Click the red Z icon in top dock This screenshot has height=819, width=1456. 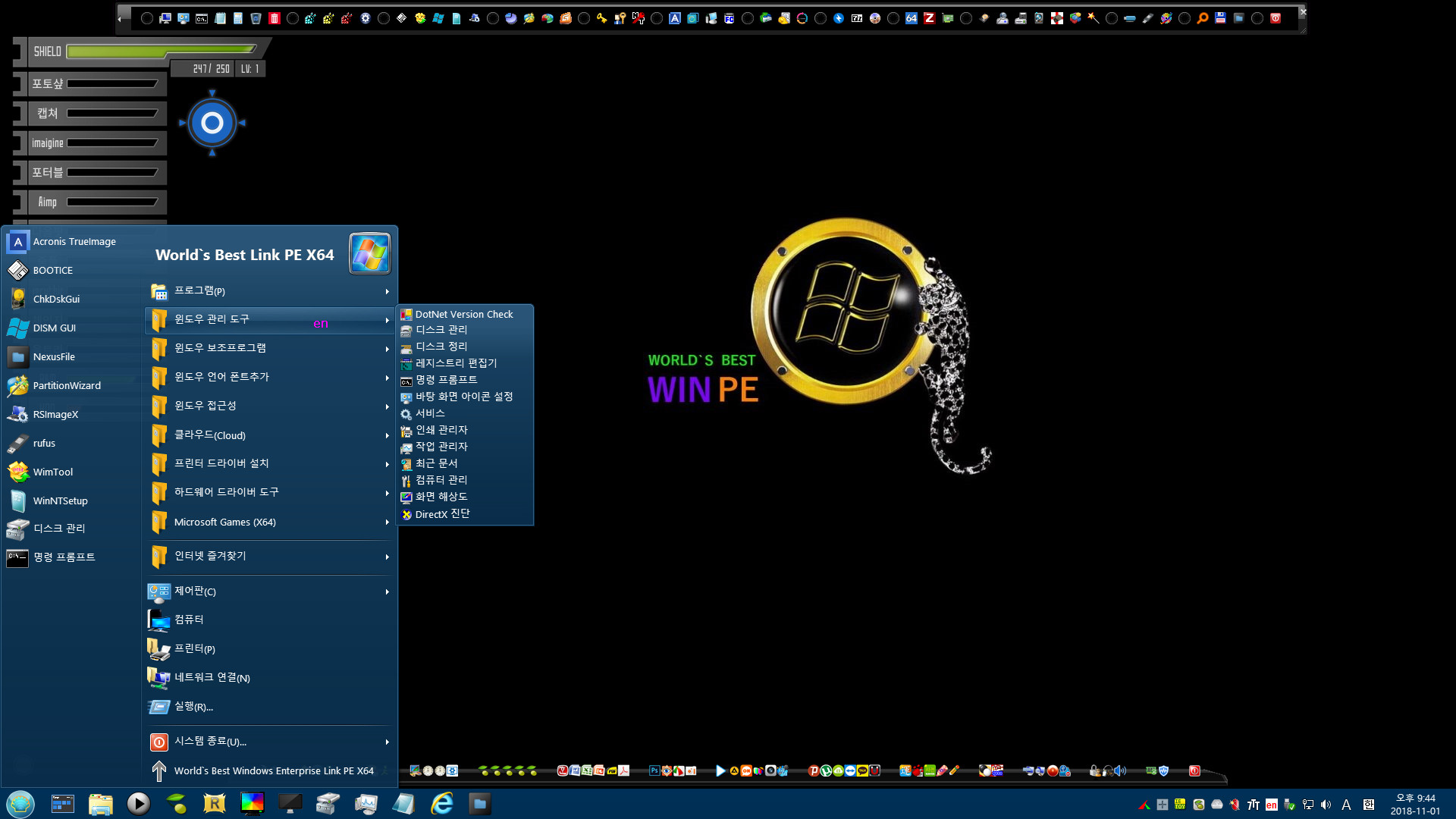pos(929,18)
